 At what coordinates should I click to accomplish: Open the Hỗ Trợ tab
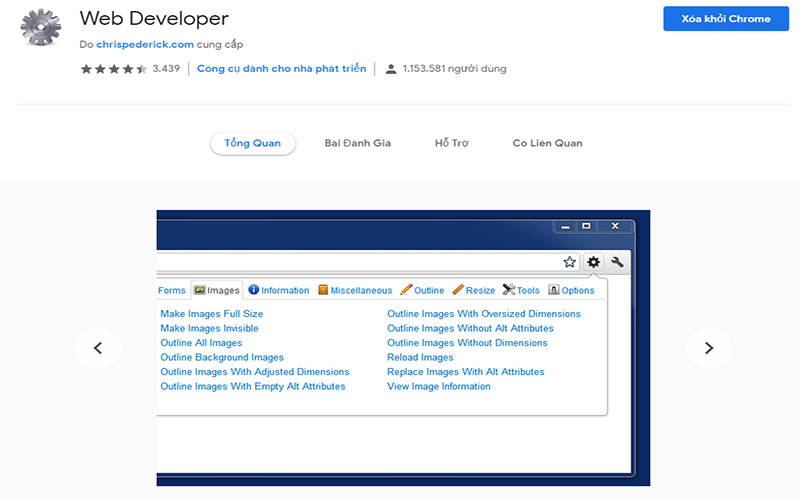[452, 143]
